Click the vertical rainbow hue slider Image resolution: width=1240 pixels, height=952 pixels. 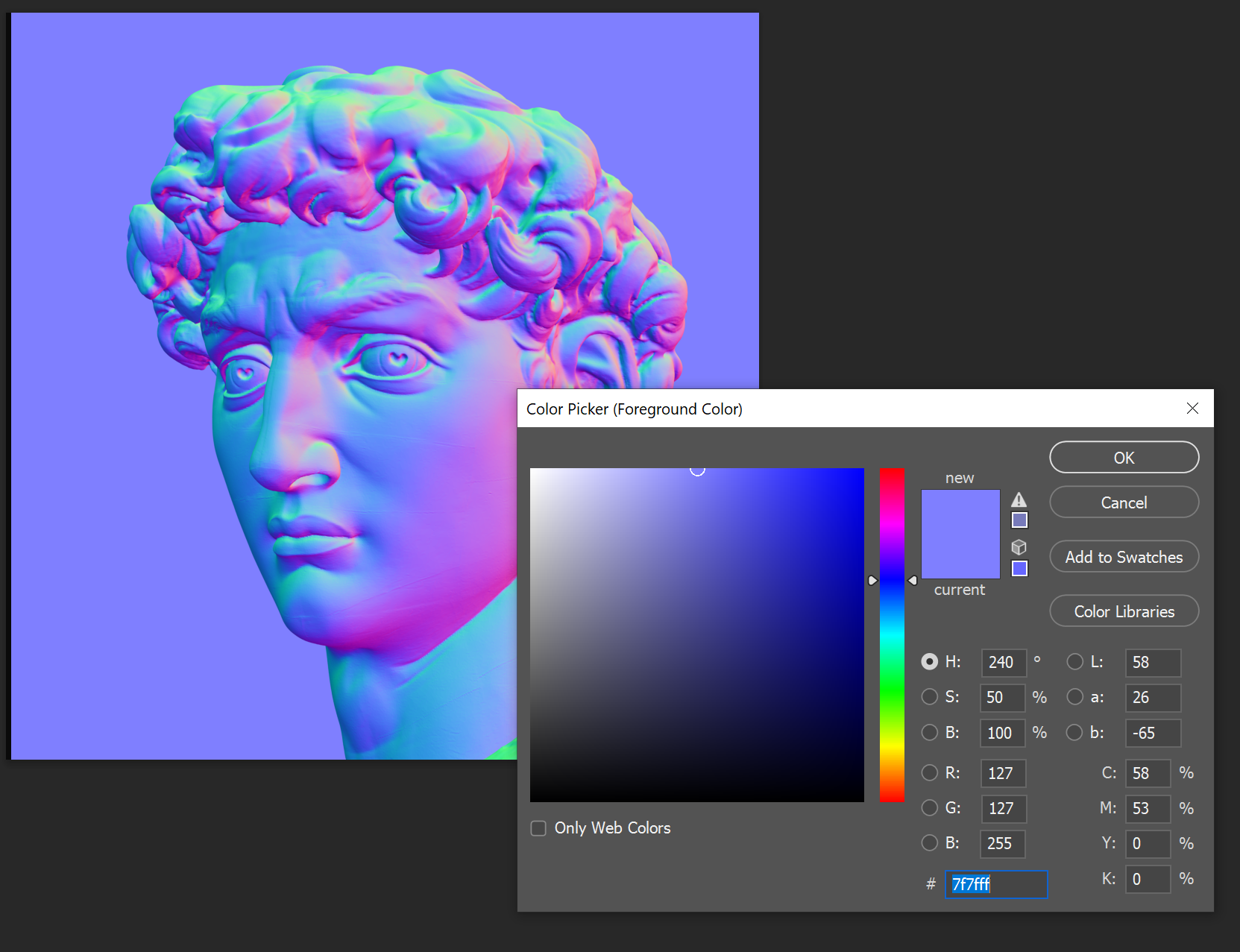892,635
